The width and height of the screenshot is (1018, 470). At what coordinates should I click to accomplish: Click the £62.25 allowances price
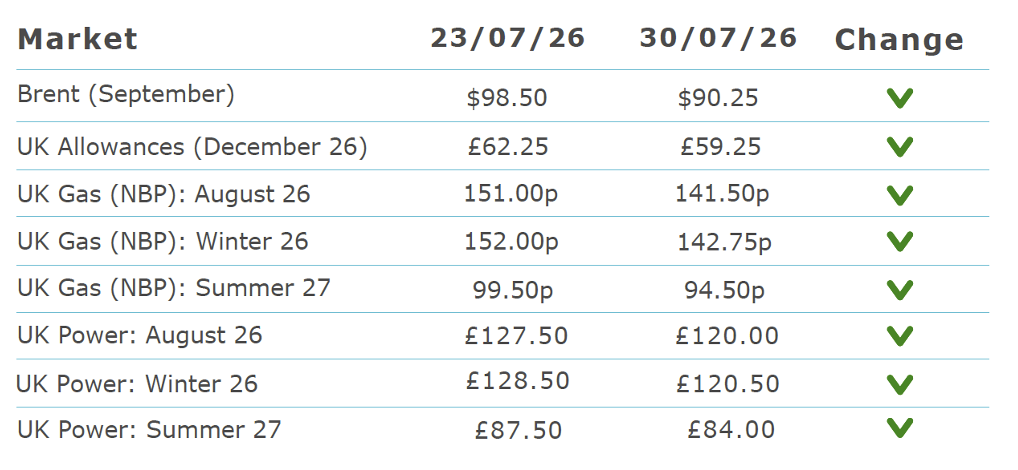pyautogui.click(x=508, y=147)
